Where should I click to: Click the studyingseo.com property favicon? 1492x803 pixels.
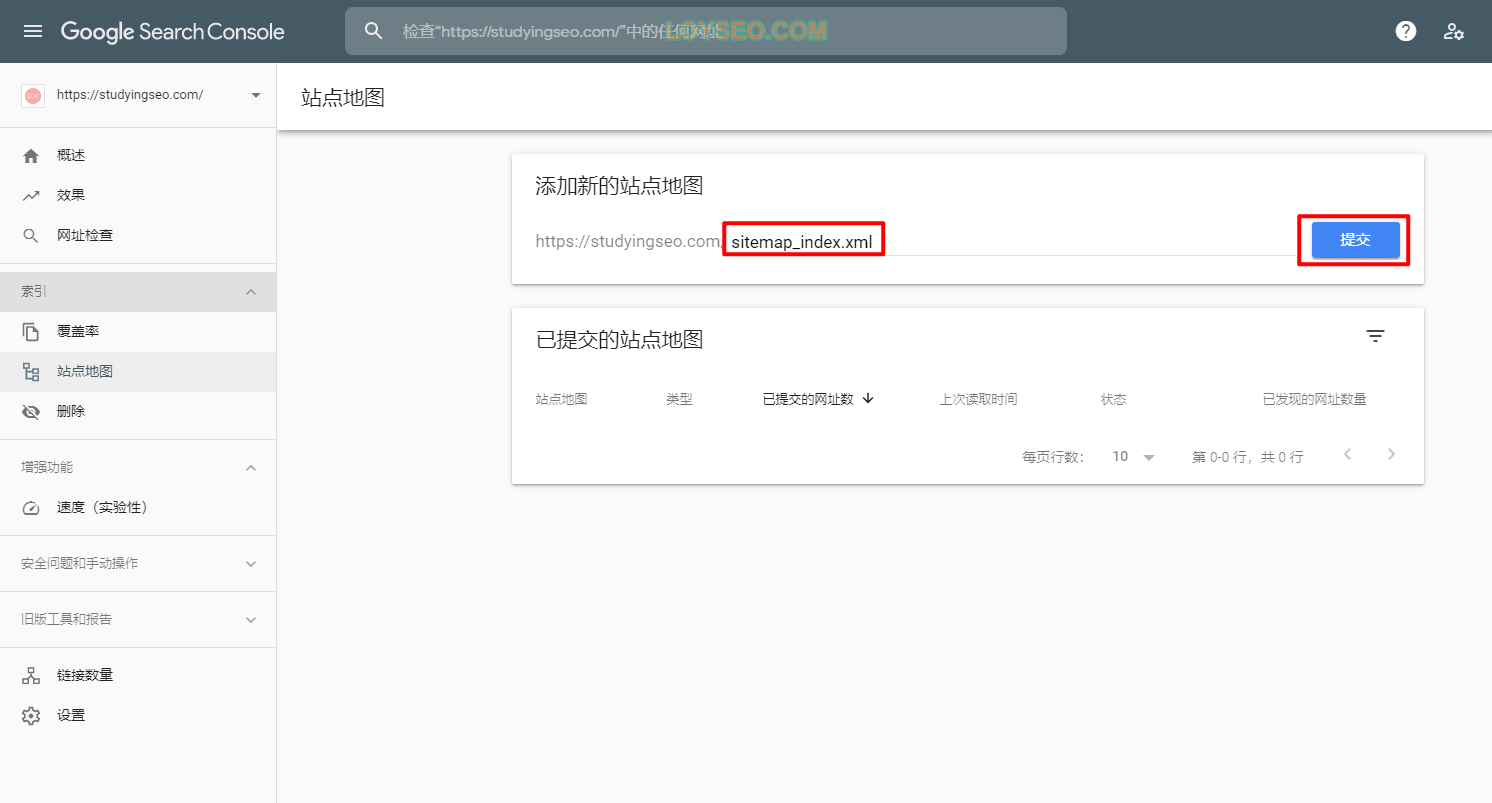[32, 95]
